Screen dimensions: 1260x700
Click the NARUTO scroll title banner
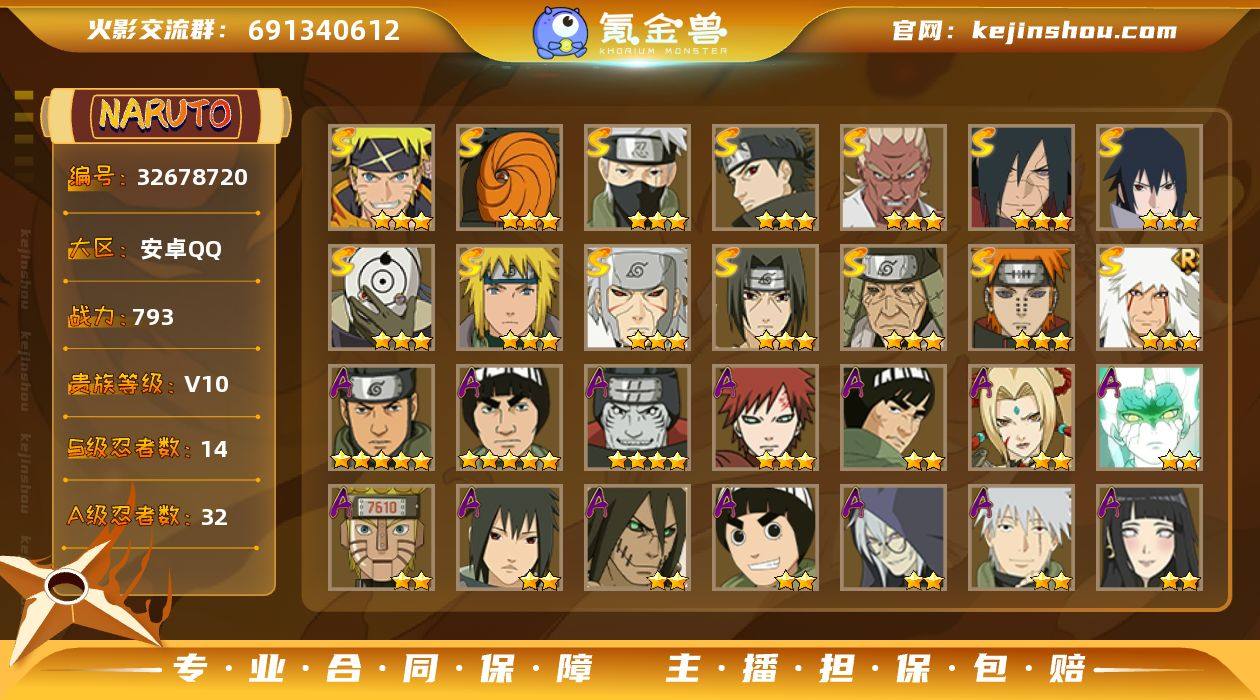click(165, 115)
